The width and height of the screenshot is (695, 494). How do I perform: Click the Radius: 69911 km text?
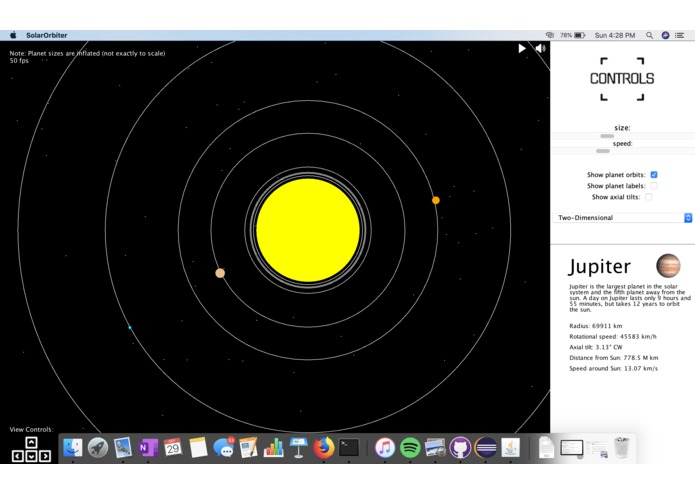coord(596,326)
